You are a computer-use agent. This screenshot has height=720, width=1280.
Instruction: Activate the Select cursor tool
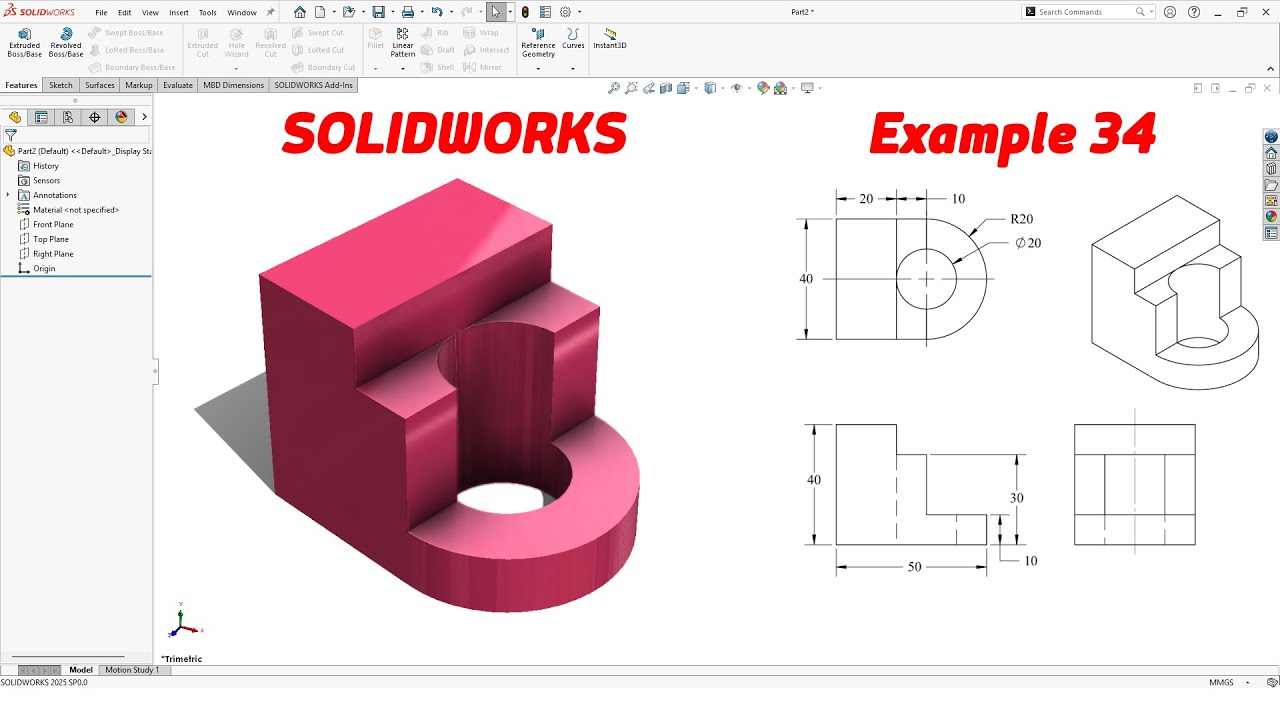tap(496, 12)
